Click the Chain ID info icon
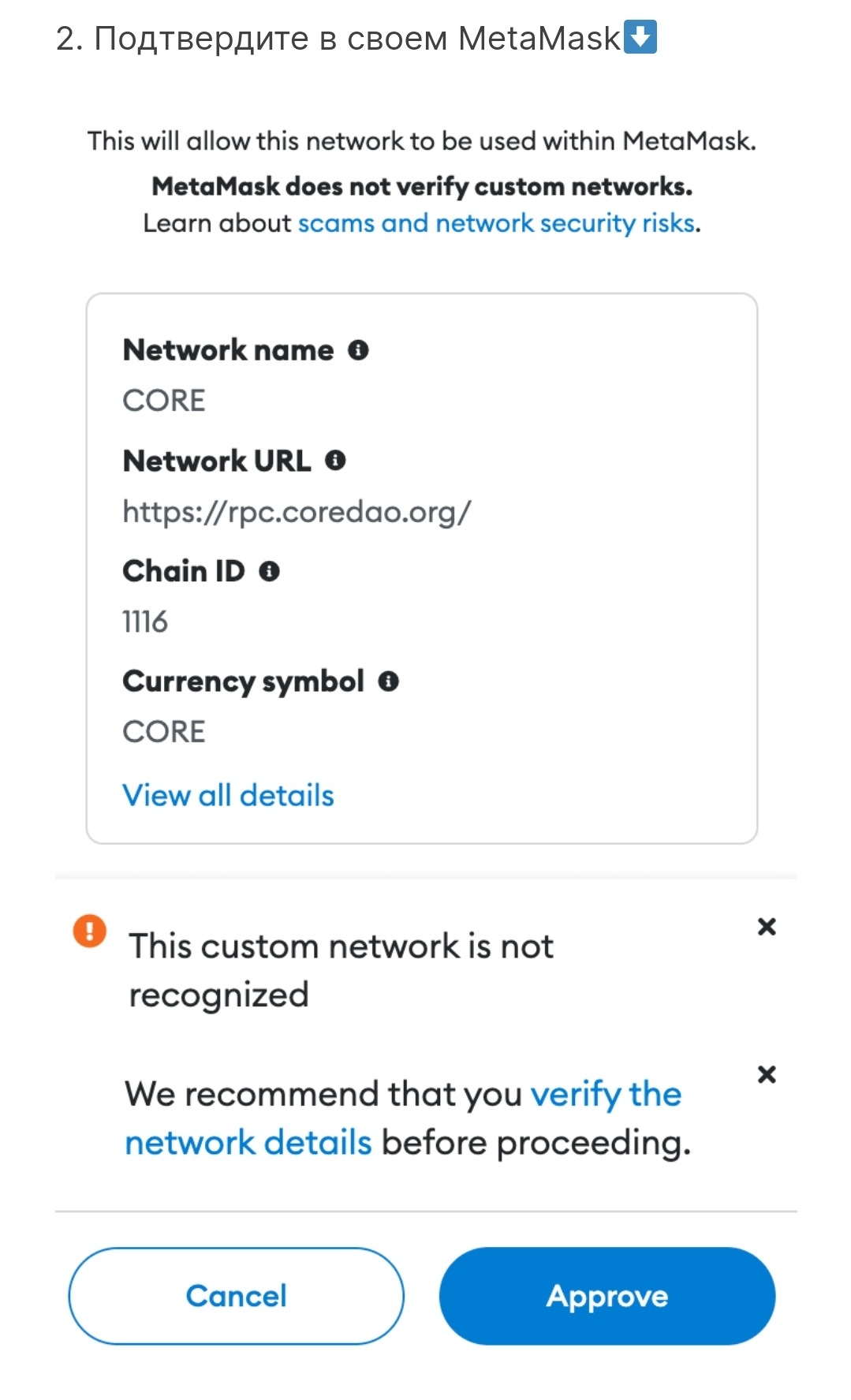Viewport: 851px width, 1400px height. [270, 571]
